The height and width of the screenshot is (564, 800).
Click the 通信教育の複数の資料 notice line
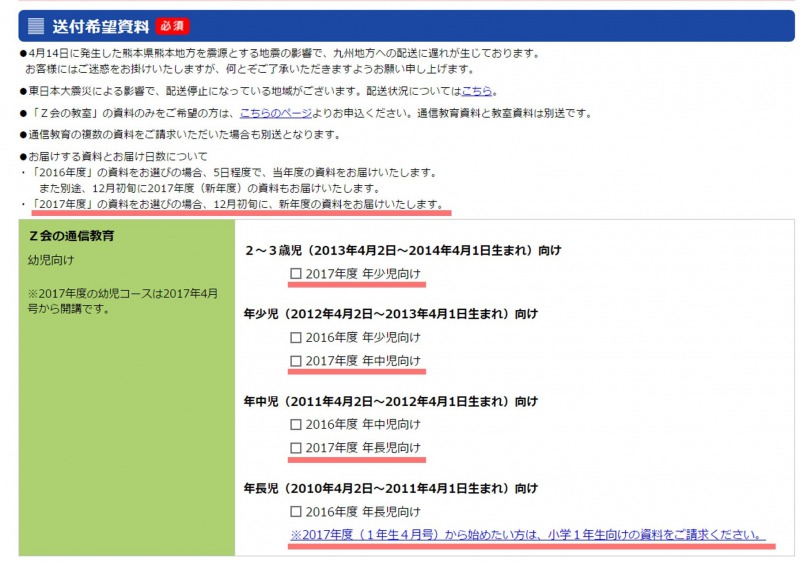180,135
